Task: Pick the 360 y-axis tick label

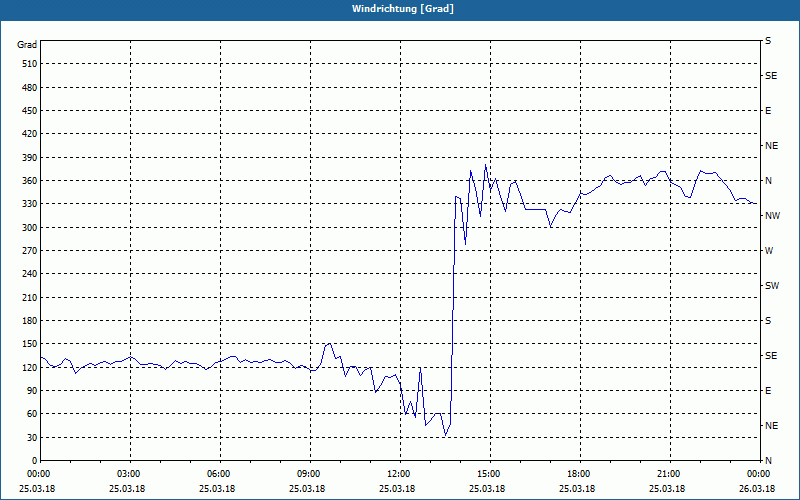Action: pos(30,181)
